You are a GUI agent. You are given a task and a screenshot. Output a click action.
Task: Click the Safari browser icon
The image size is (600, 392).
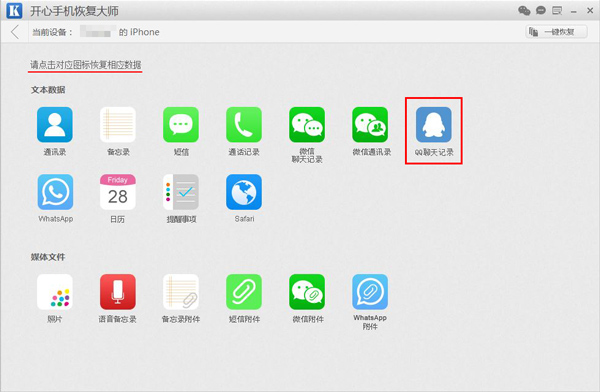click(x=244, y=192)
